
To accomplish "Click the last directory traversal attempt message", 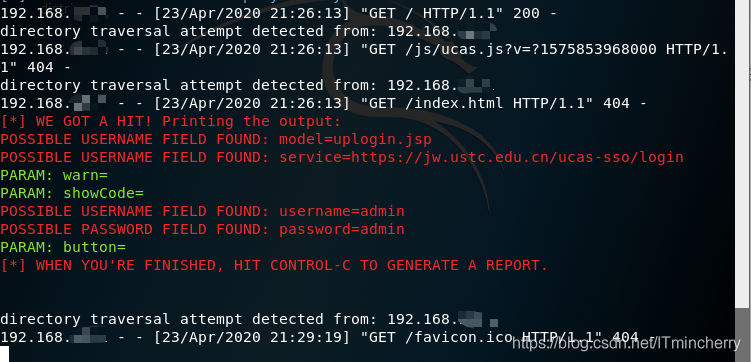I will (x=249, y=319).
